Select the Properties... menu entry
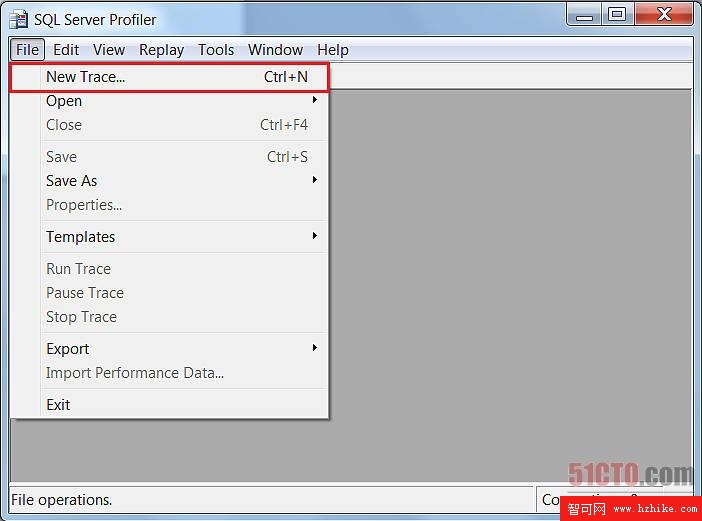Viewport: 702px width, 521px height. [169, 205]
